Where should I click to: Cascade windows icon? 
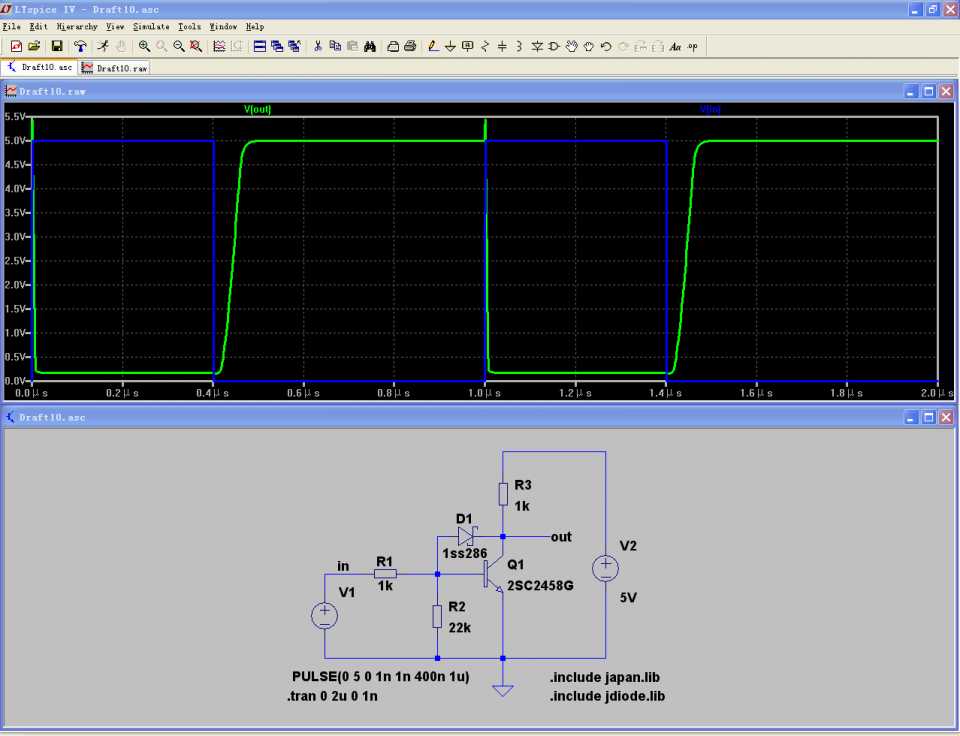click(x=277, y=47)
